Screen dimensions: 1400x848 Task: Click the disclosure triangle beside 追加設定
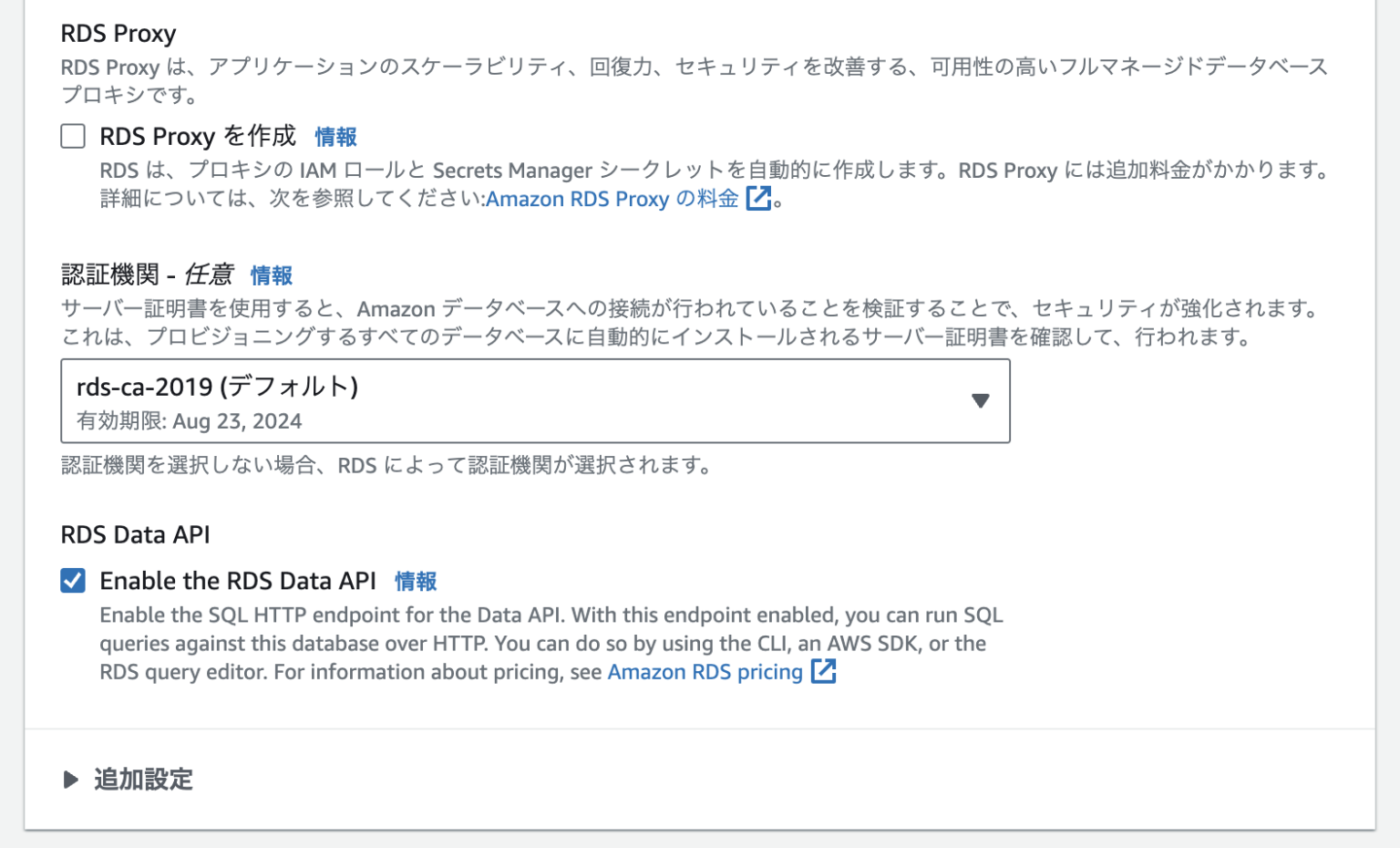tap(70, 781)
